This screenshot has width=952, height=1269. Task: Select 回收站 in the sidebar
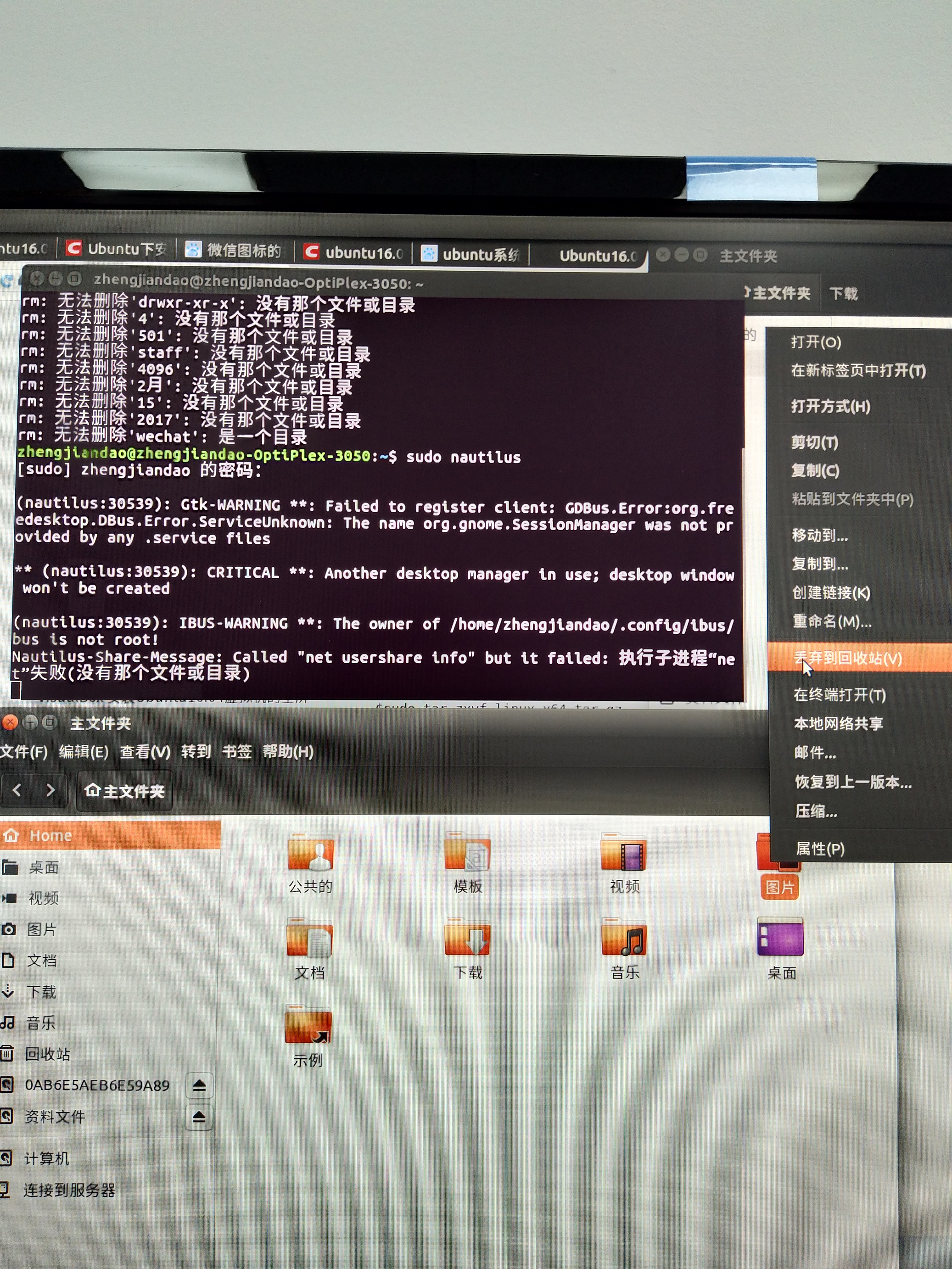(47, 1054)
